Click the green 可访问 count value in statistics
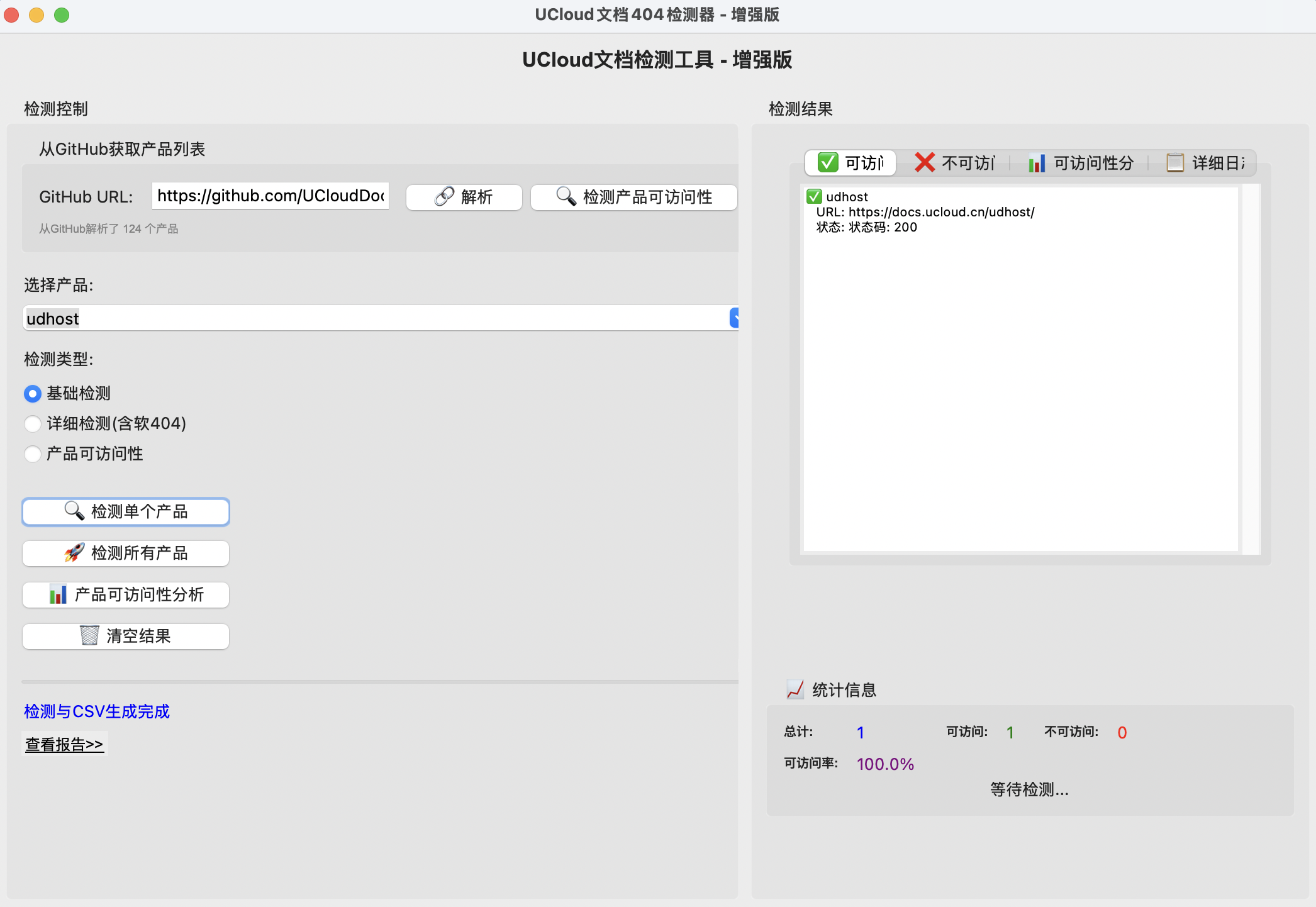1316x907 pixels. [x=1010, y=732]
